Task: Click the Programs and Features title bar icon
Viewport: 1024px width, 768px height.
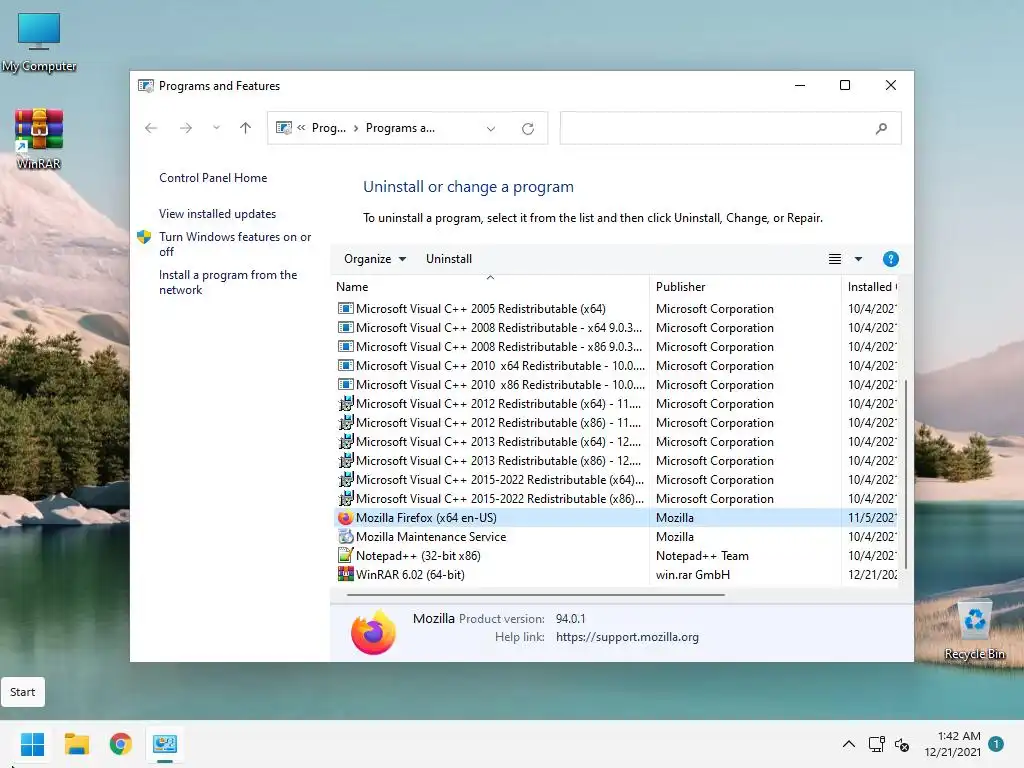Action: click(x=146, y=86)
